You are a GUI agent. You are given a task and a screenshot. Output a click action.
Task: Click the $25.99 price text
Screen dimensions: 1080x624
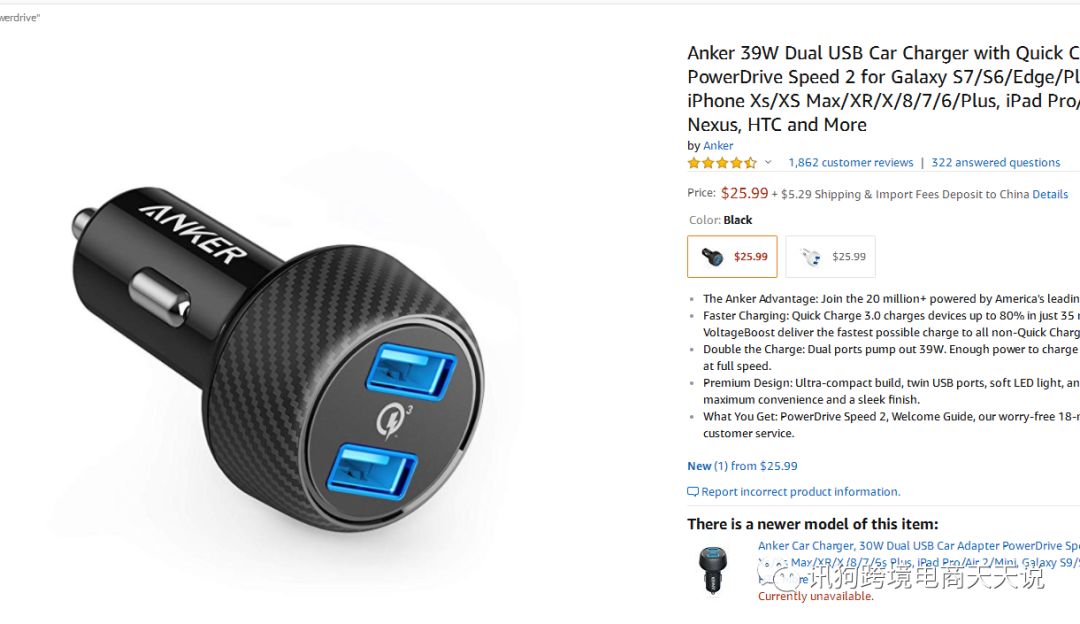pos(745,194)
